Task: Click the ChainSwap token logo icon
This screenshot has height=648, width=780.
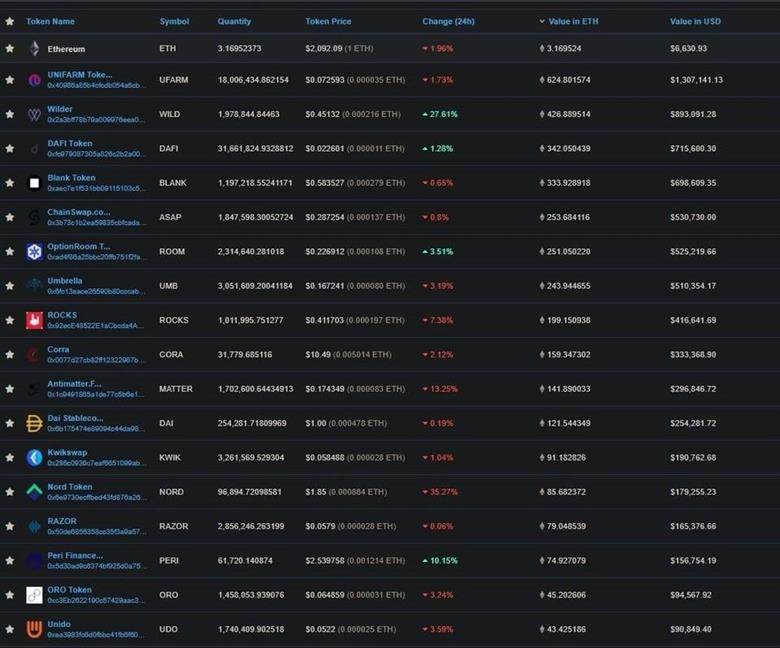Action: click(x=34, y=217)
